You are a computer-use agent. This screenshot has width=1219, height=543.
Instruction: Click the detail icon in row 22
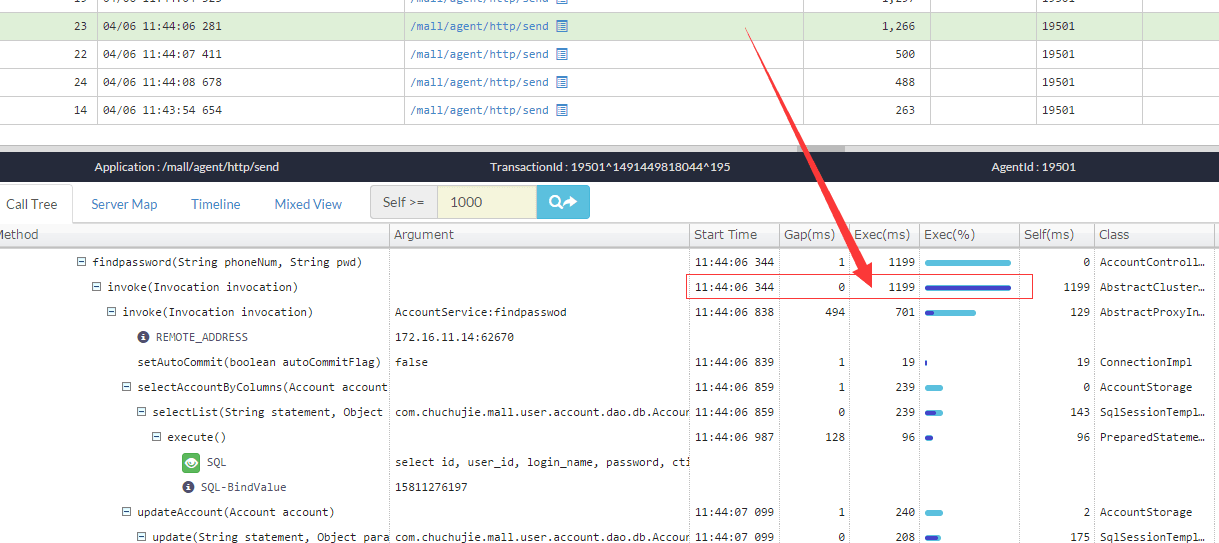point(562,54)
